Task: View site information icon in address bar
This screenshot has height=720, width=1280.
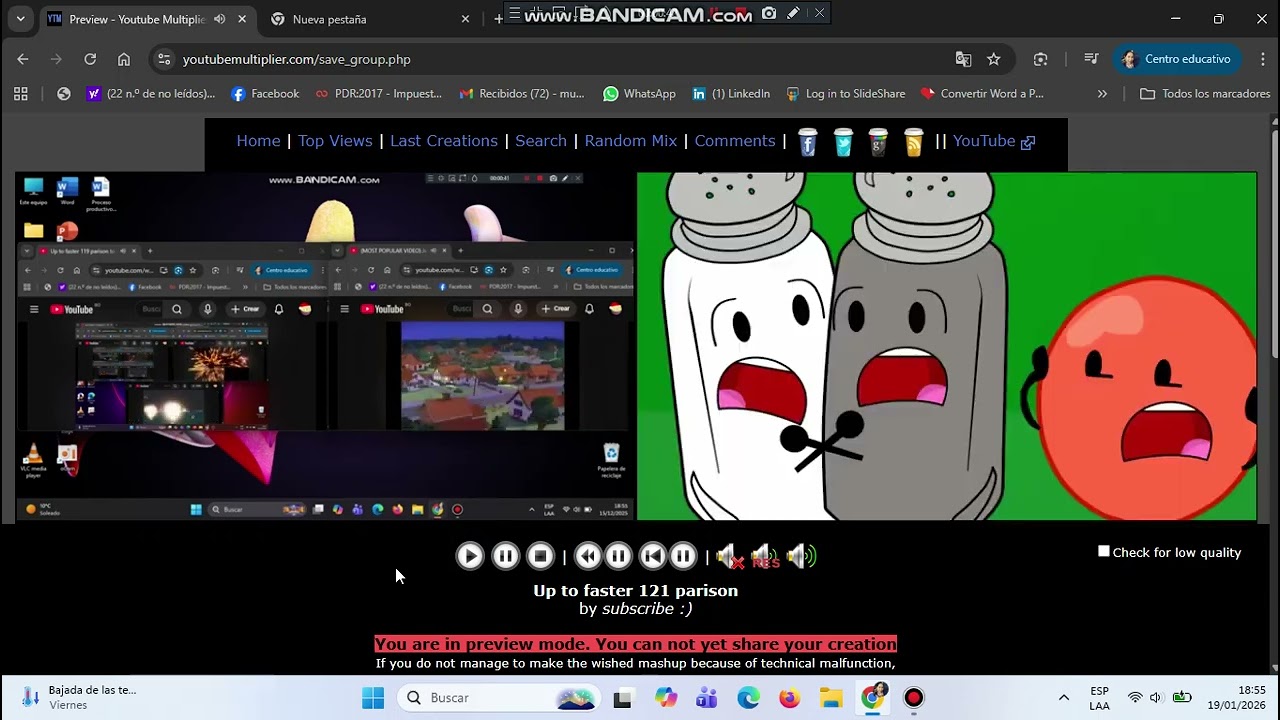Action: pyautogui.click(x=164, y=59)
